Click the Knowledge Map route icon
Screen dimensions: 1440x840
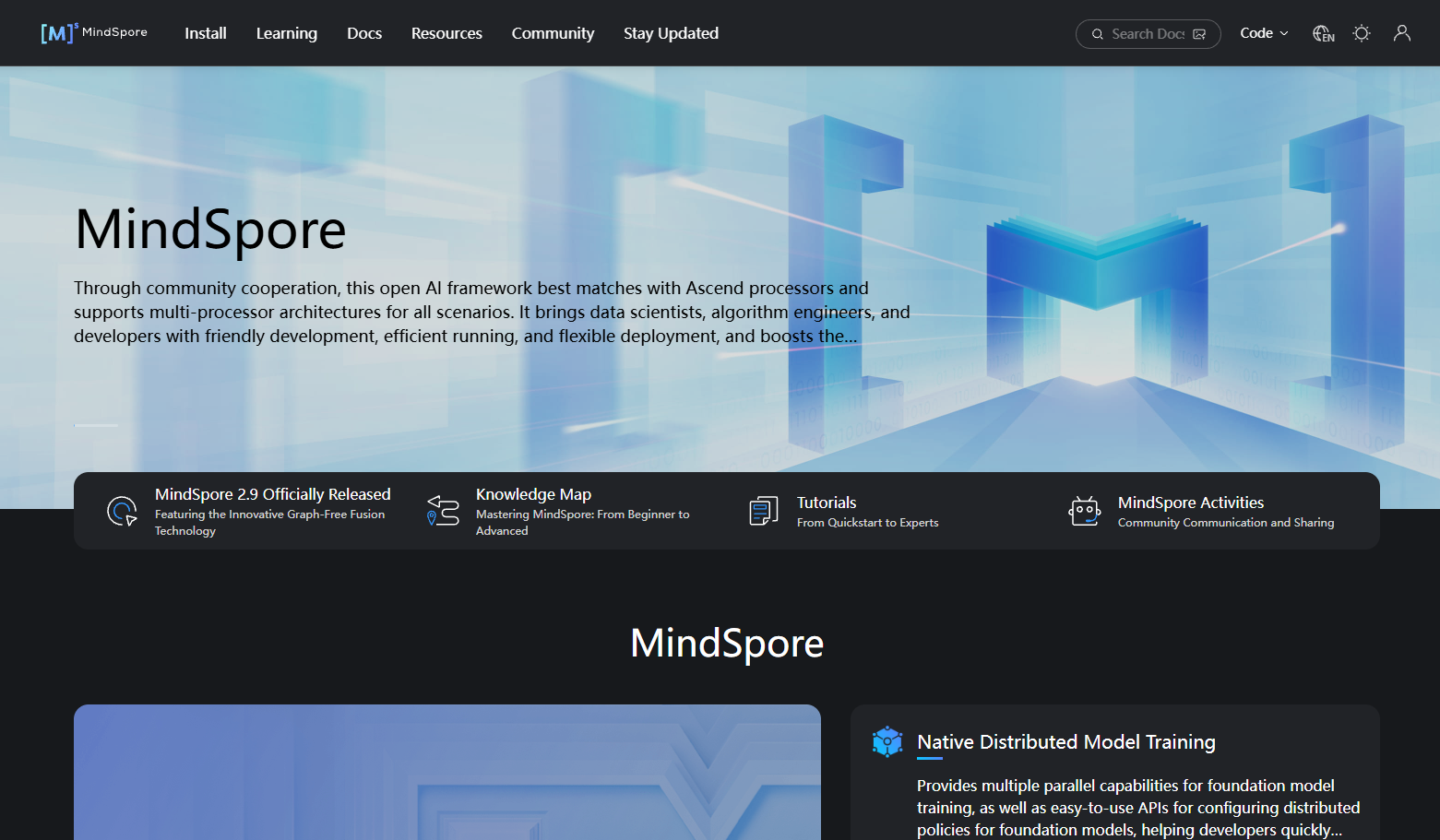(x=443, y=511)
